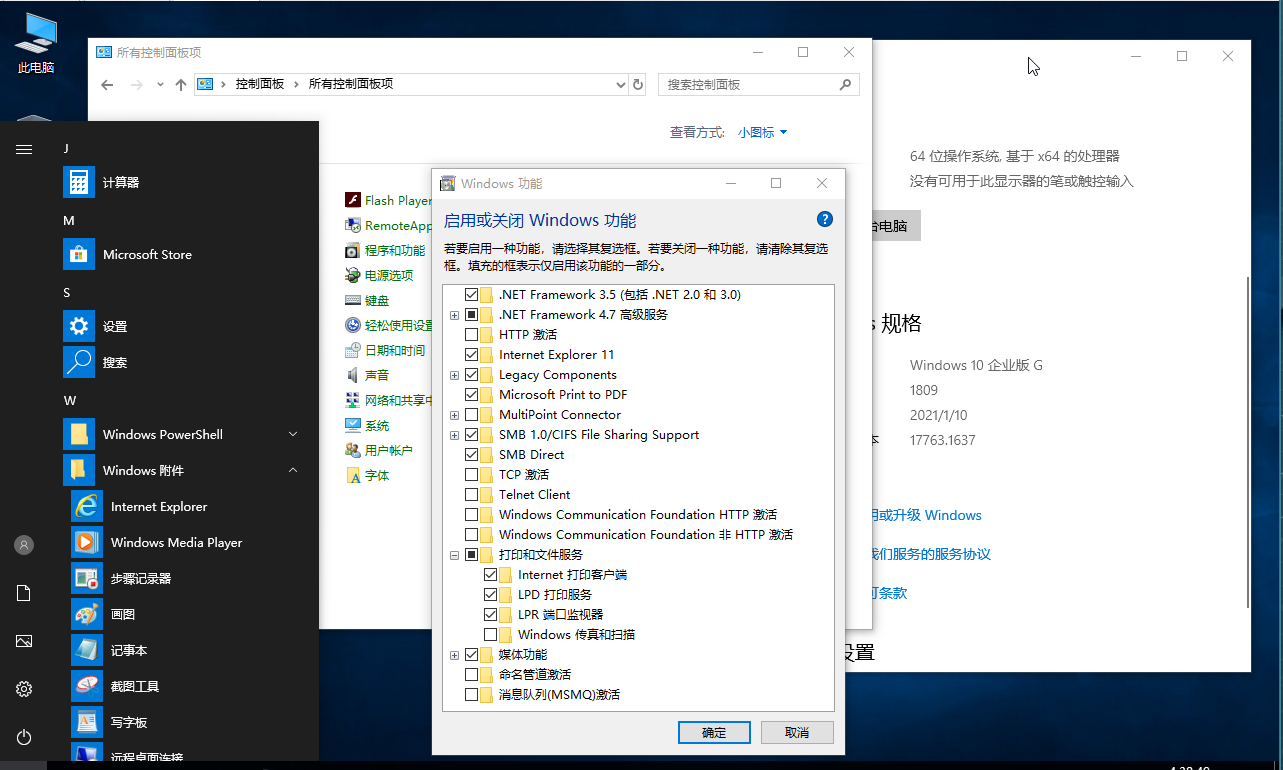Open Power Options (电源选项) control panel item
Viewport: 1283px width, 770px height.
379,275
